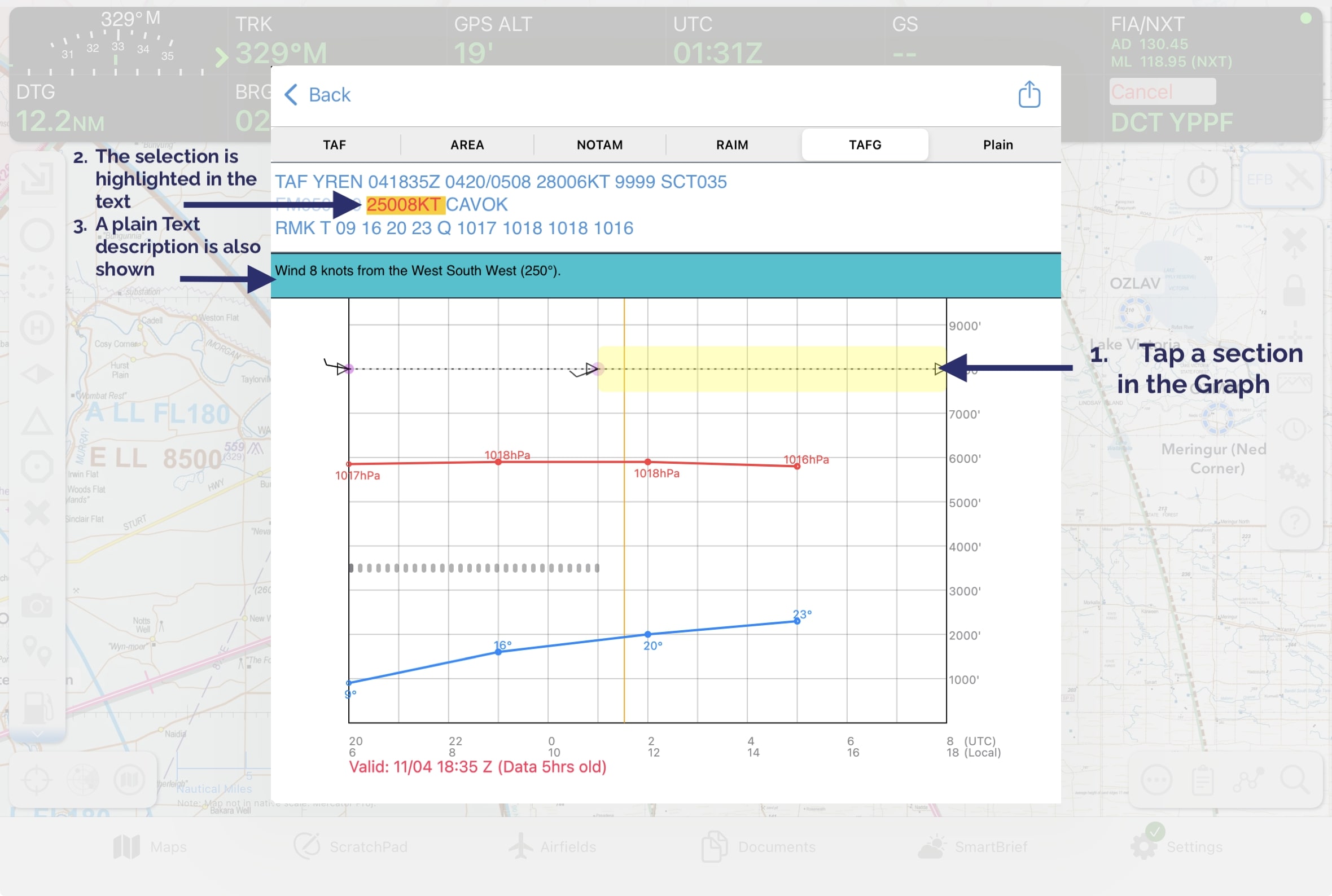This screenshot has height=896, width=1332.
Task: Open the Airfields airplane icon
Action: [520, 846]
